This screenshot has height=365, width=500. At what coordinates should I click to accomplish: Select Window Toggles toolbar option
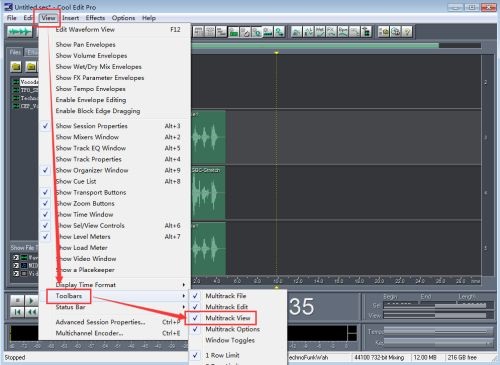tap(238, 340)
